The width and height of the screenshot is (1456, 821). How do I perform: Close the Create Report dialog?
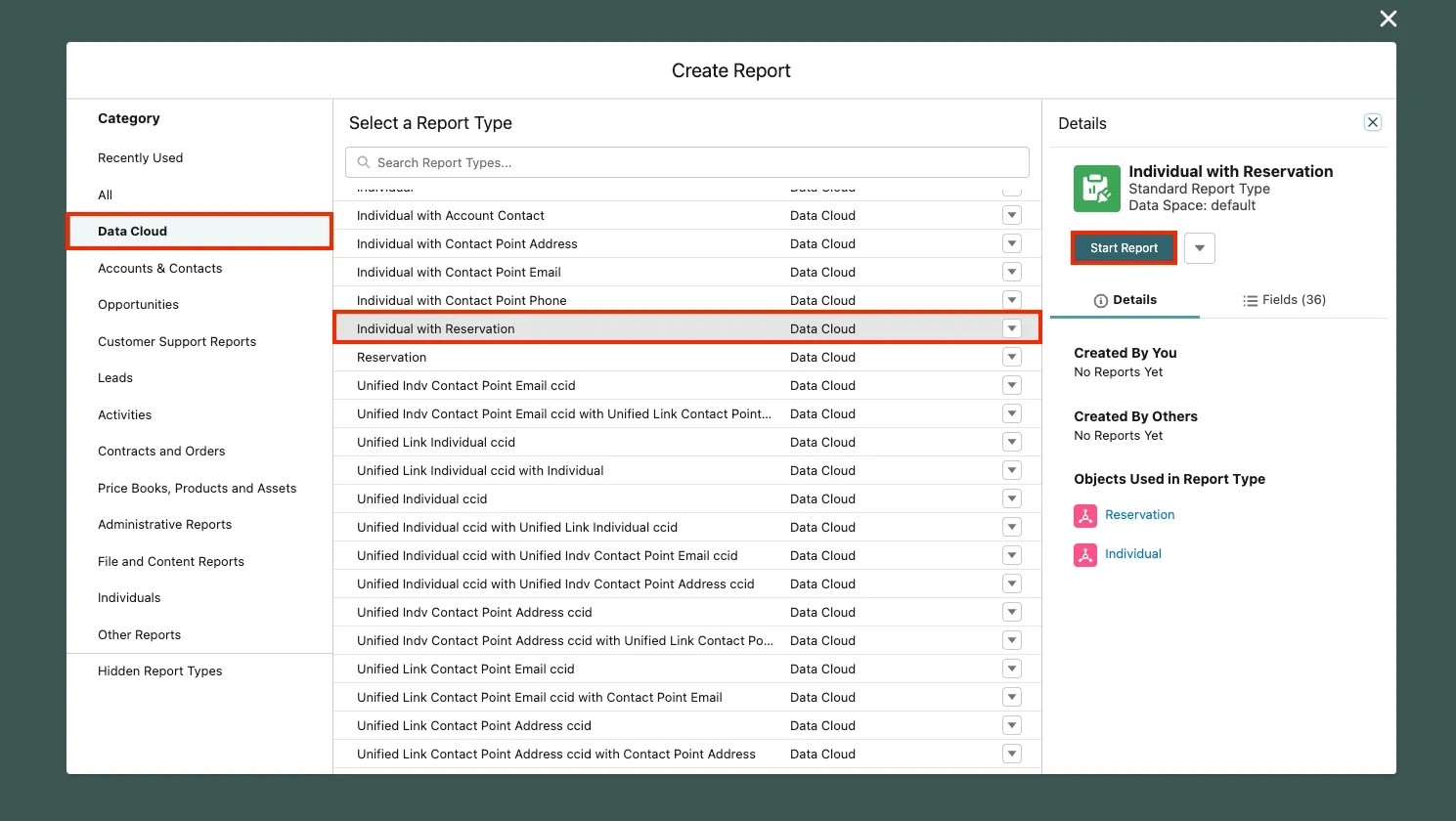pos(1388,19)
